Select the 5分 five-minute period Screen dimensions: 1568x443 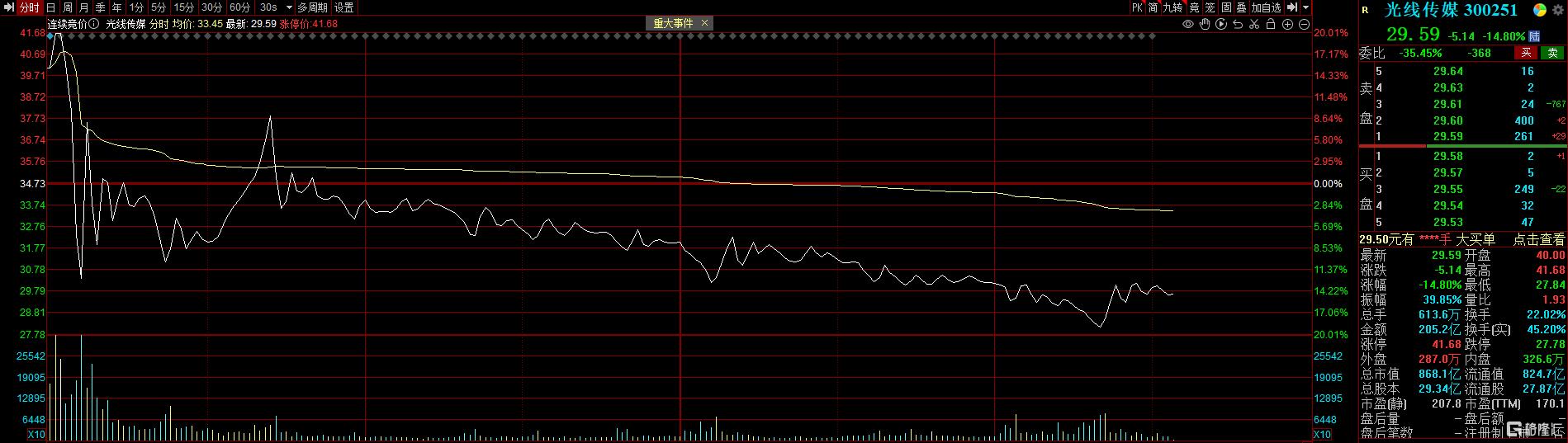point(159,7)
